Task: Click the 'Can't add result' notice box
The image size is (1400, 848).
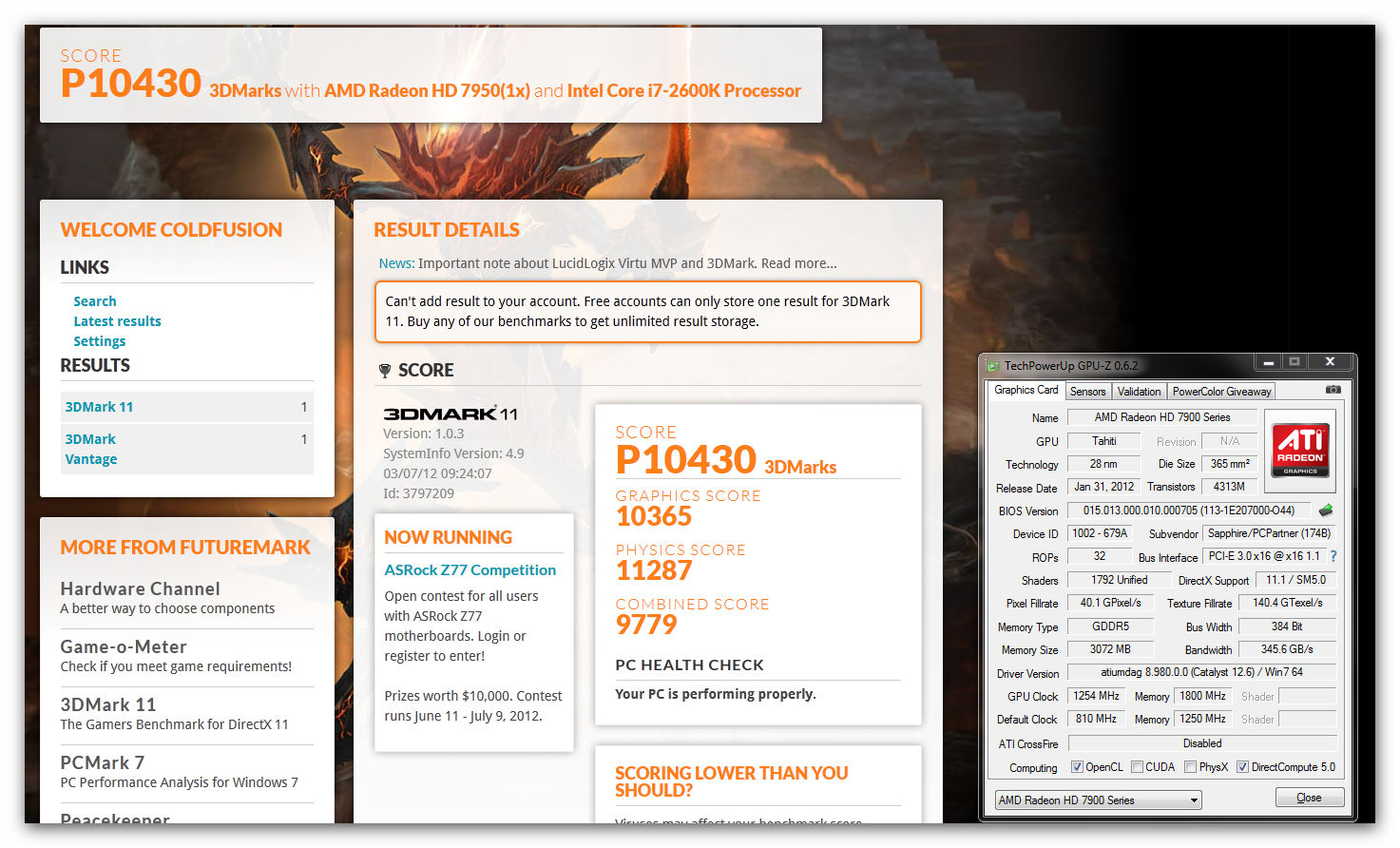Action: pos(647,311)
